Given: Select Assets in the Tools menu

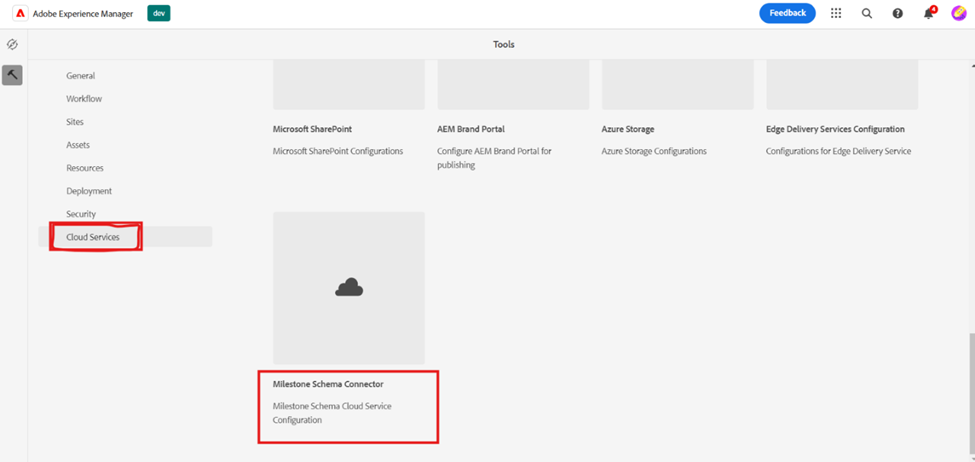Looking at the screenshot, I should [78, 145].
